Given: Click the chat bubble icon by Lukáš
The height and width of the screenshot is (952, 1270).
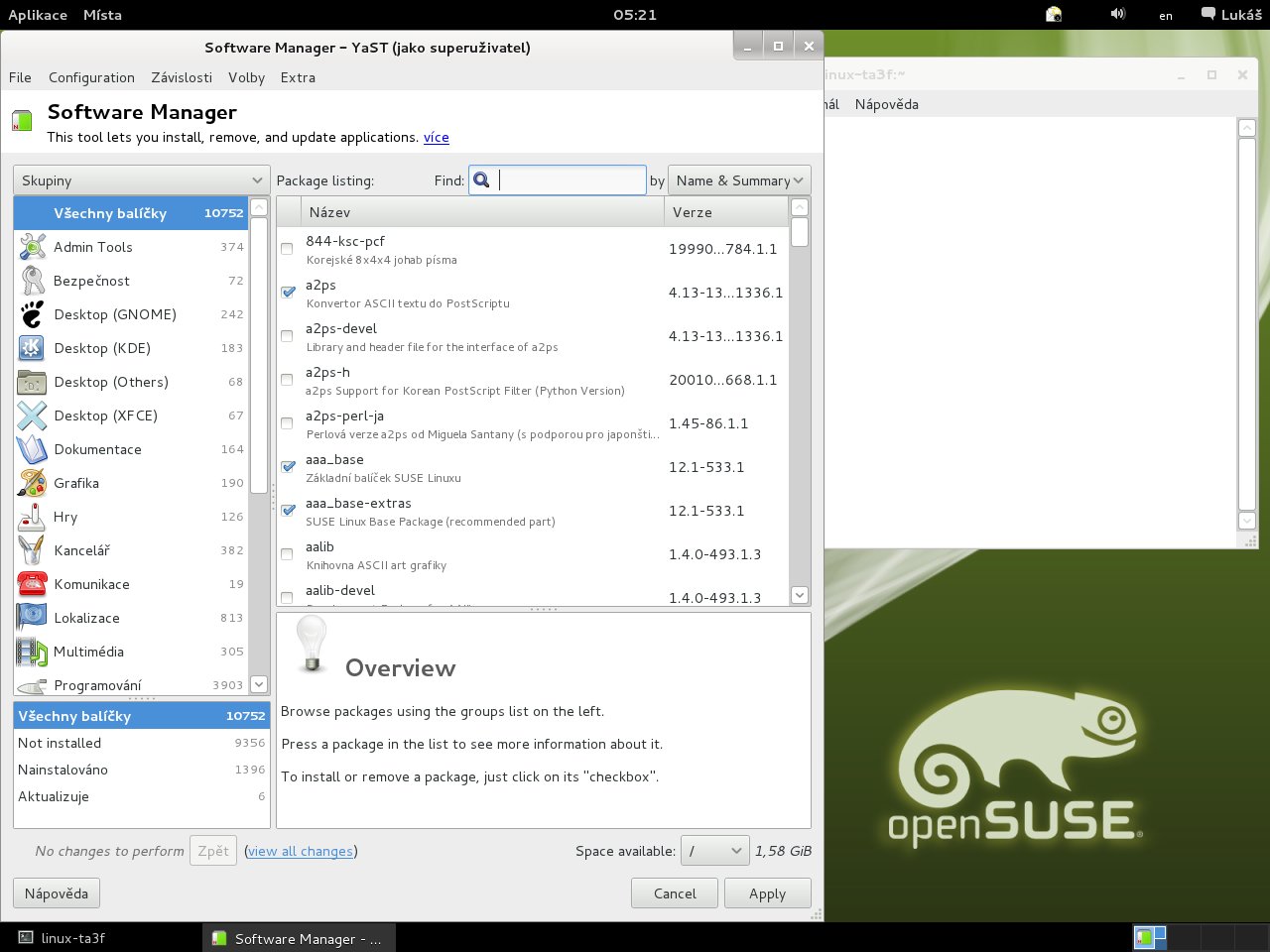Looking at the screenshot, I should 1207,14.
